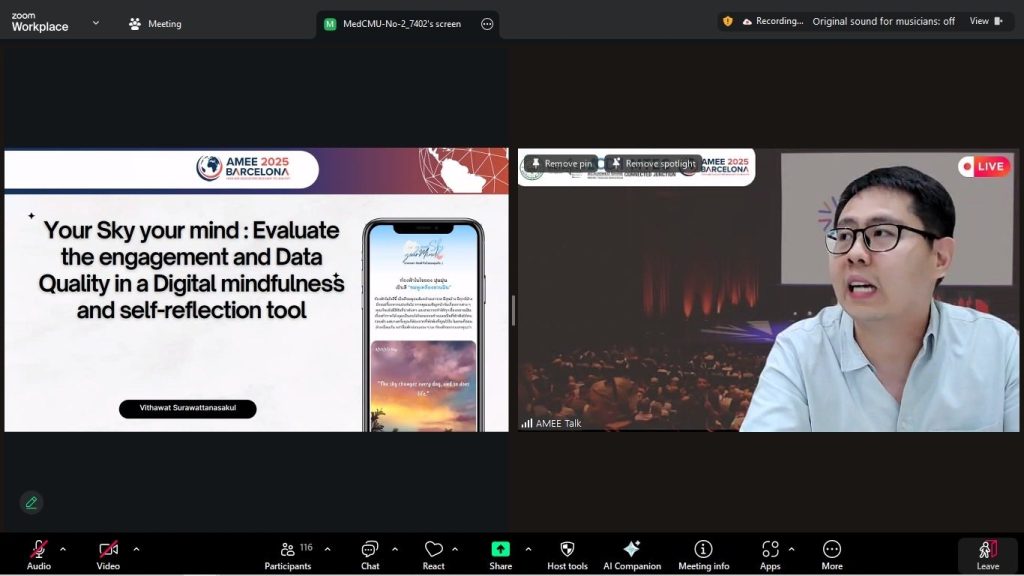Open Meeting info
The image size is (1024, 576).
[703, 553]
